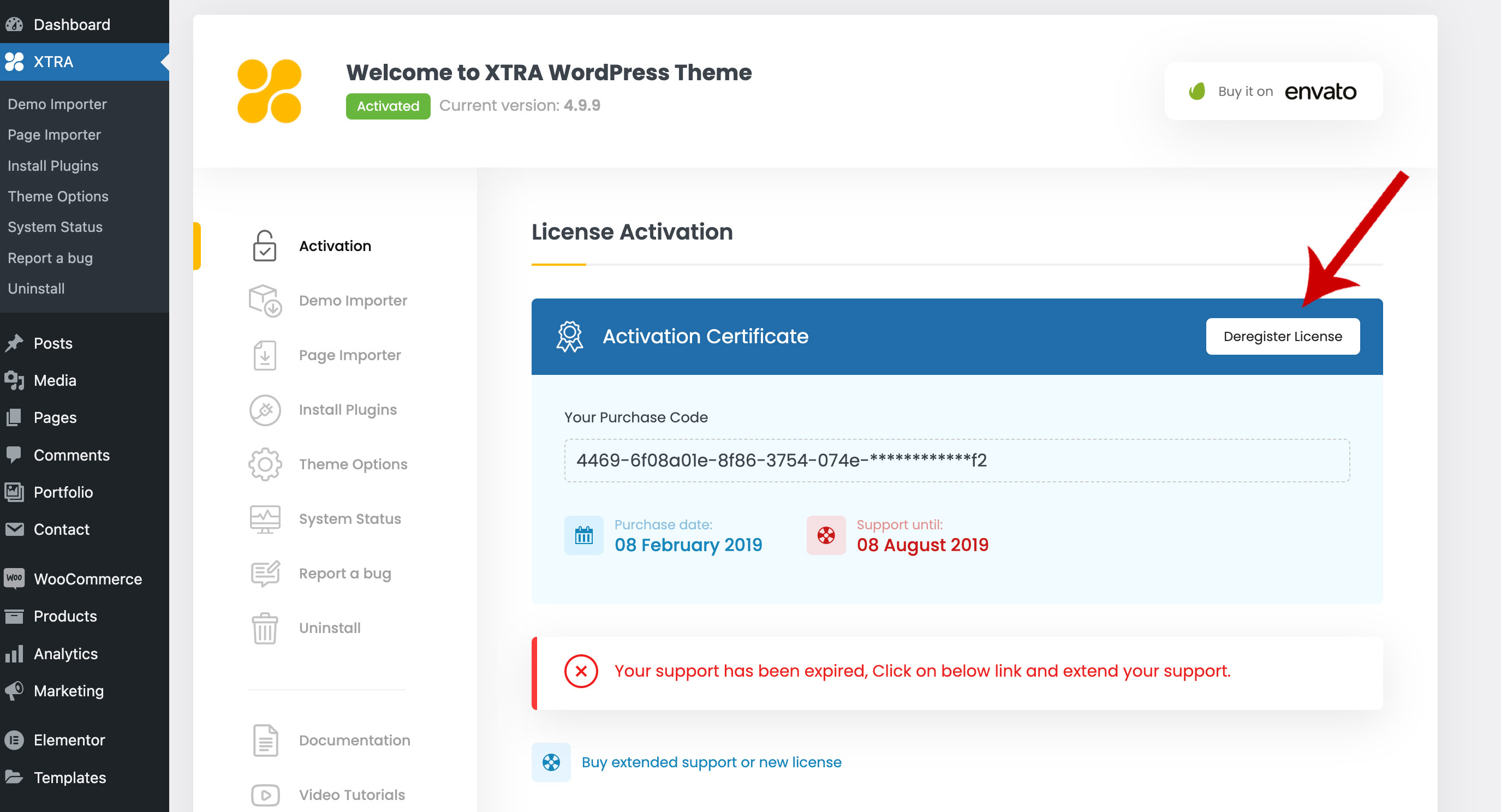Click the Video Tutorials play icon
Screen dimensions: 1501x812
click(x=265, y=795)
